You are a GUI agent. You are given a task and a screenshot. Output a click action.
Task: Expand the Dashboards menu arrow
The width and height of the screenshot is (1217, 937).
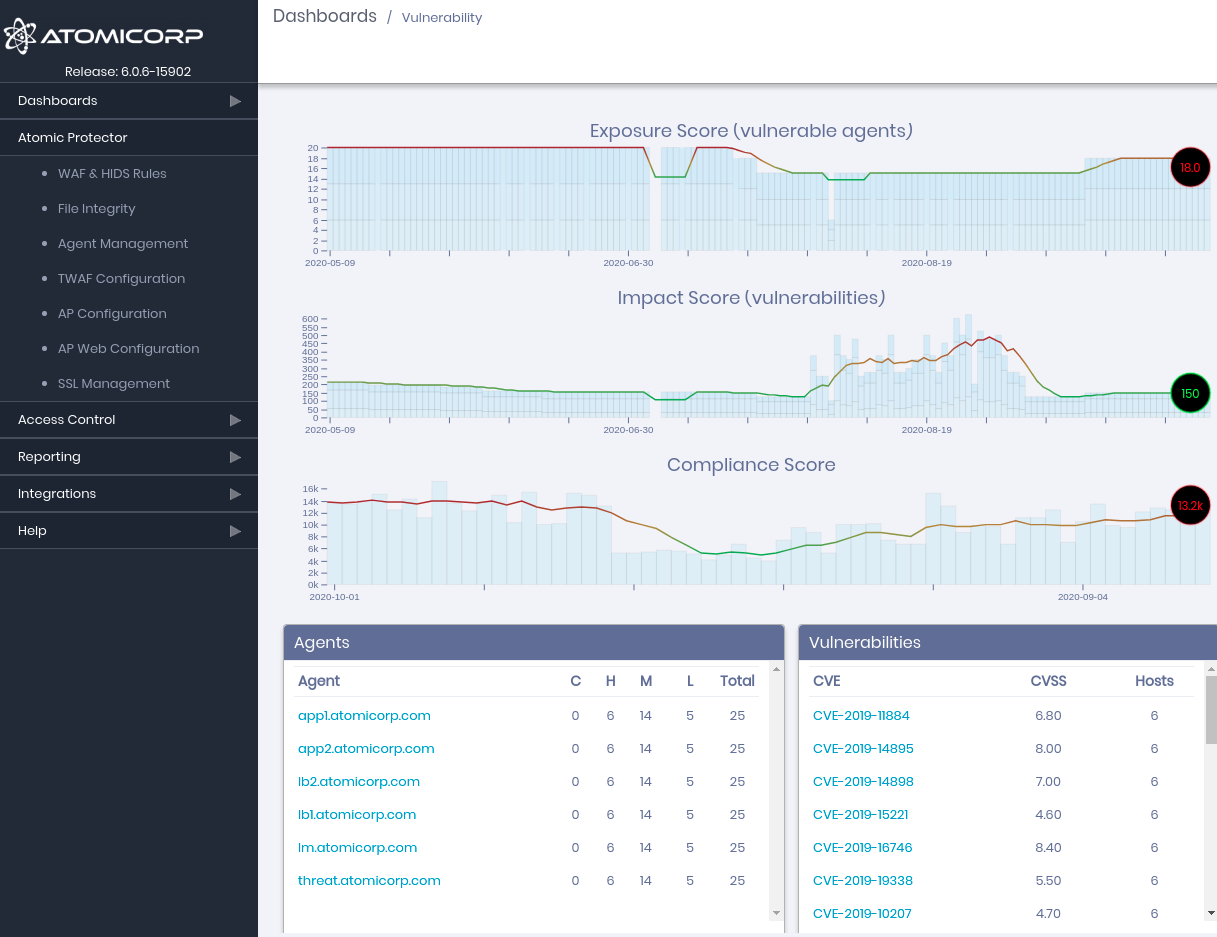click(235, 101)
